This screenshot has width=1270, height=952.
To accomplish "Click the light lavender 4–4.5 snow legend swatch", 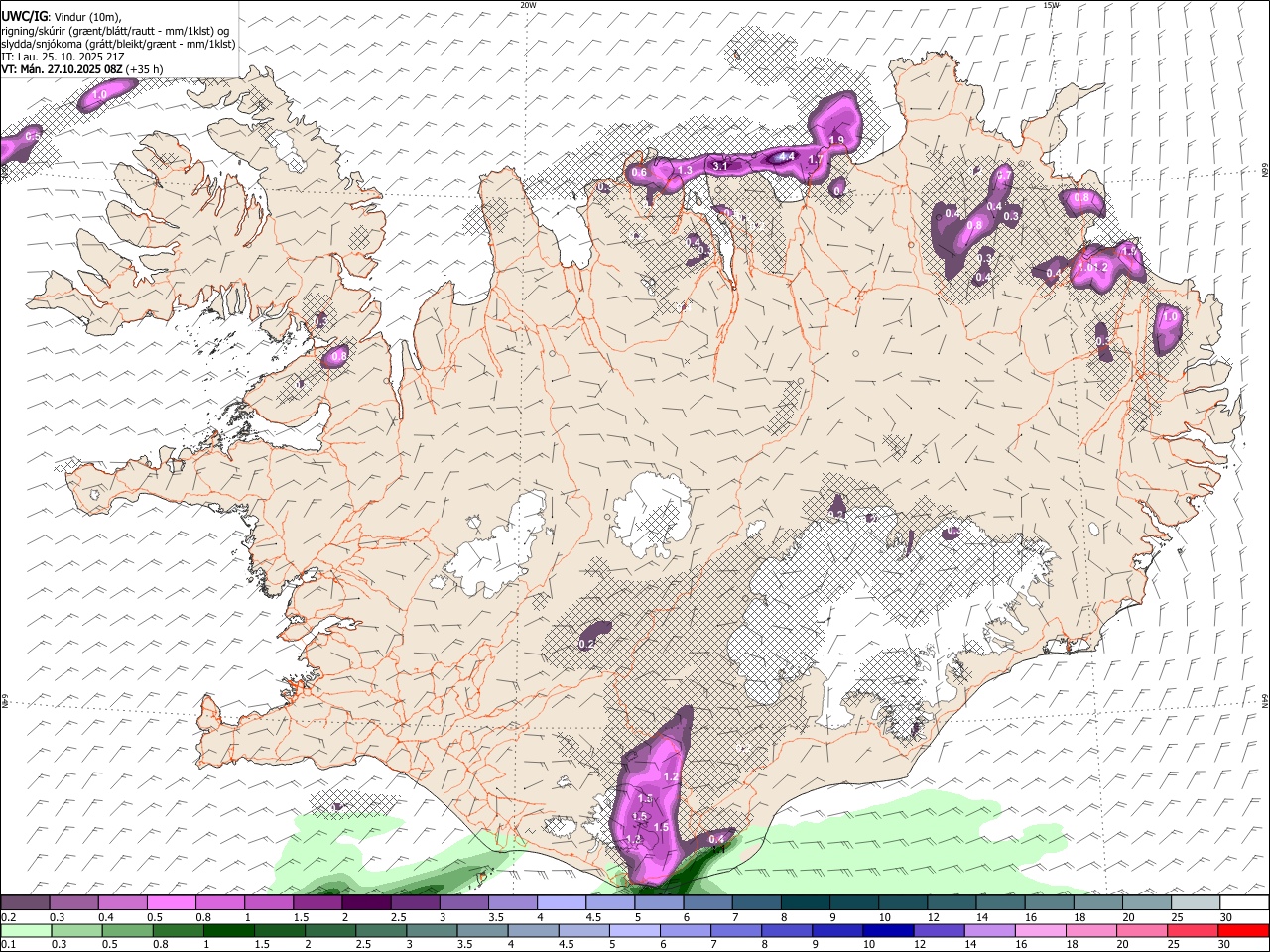I will (x=561, y=903).
